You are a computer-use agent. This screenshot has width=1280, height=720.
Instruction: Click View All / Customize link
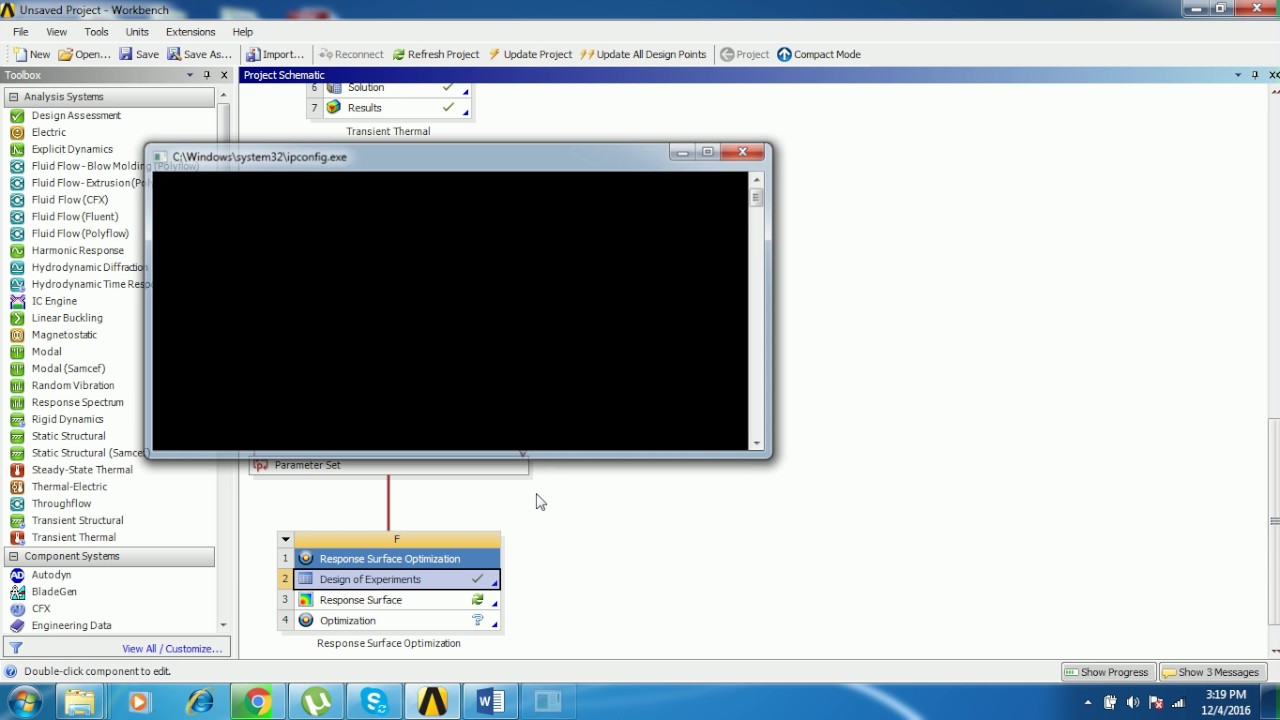(172, 649)
